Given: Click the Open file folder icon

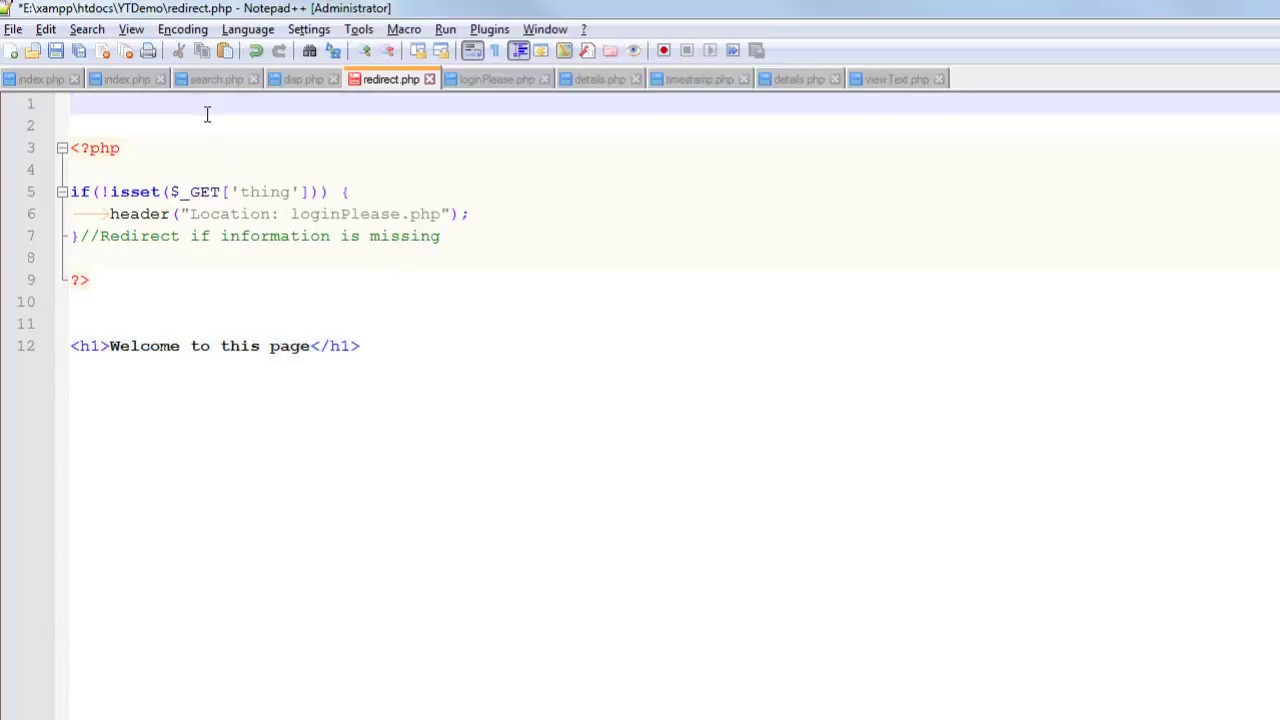Looking at the screenshot, I should [x=32, y=51].
